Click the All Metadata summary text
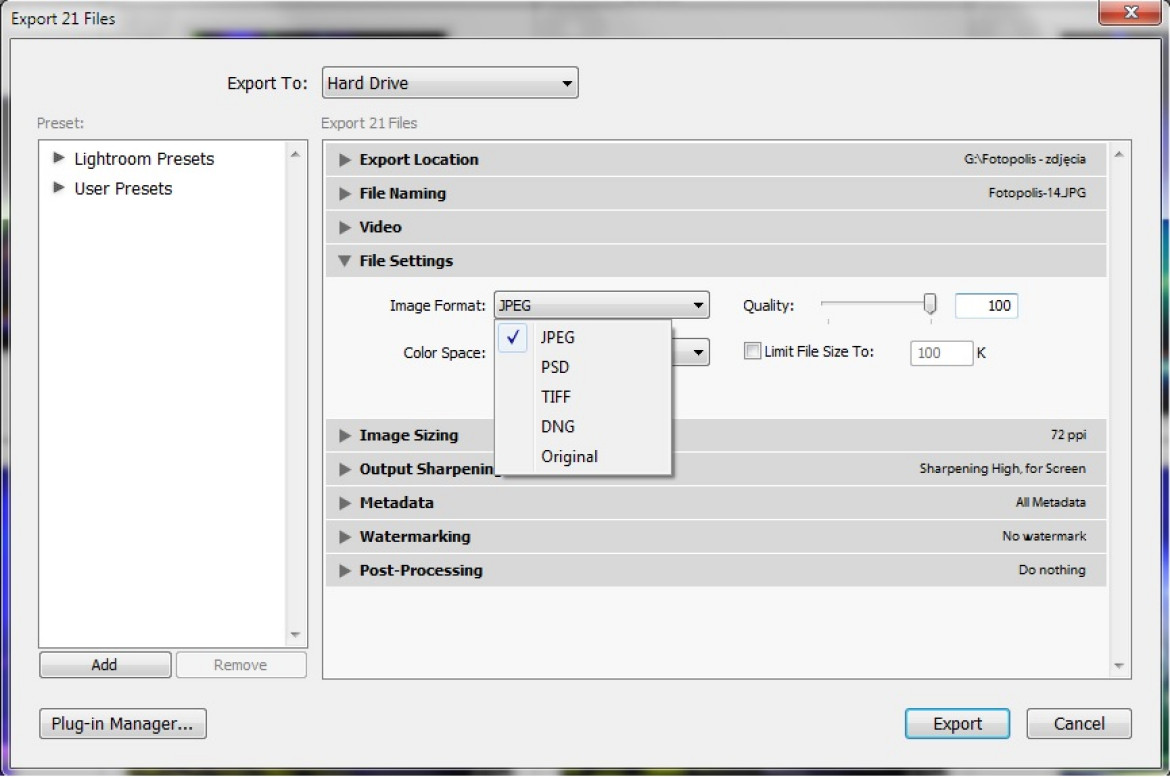This screenshot has width=1170, height=777. pos(1051,502)
